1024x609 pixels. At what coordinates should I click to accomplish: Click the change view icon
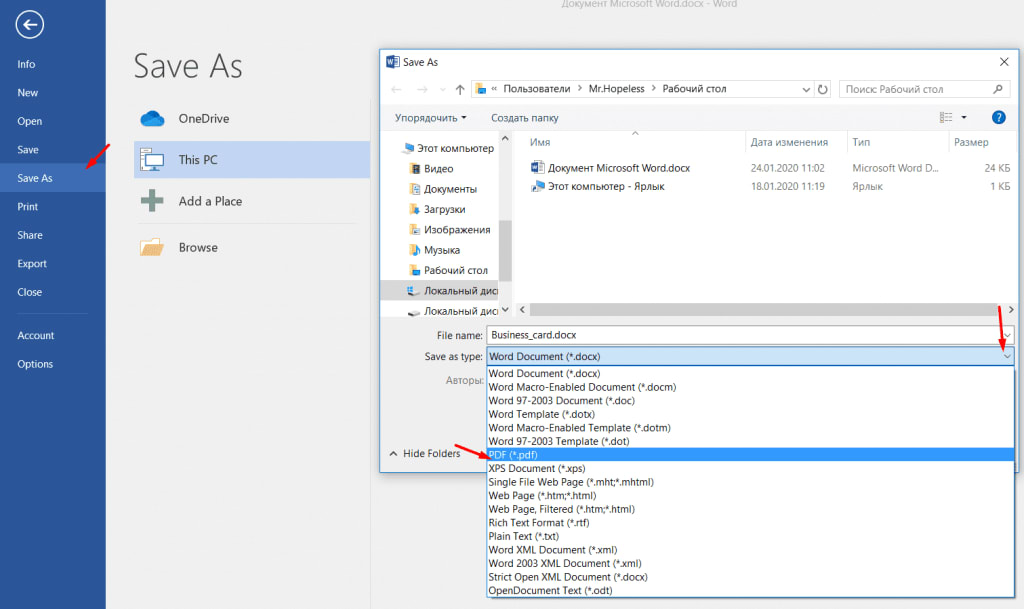pos(946,117)
